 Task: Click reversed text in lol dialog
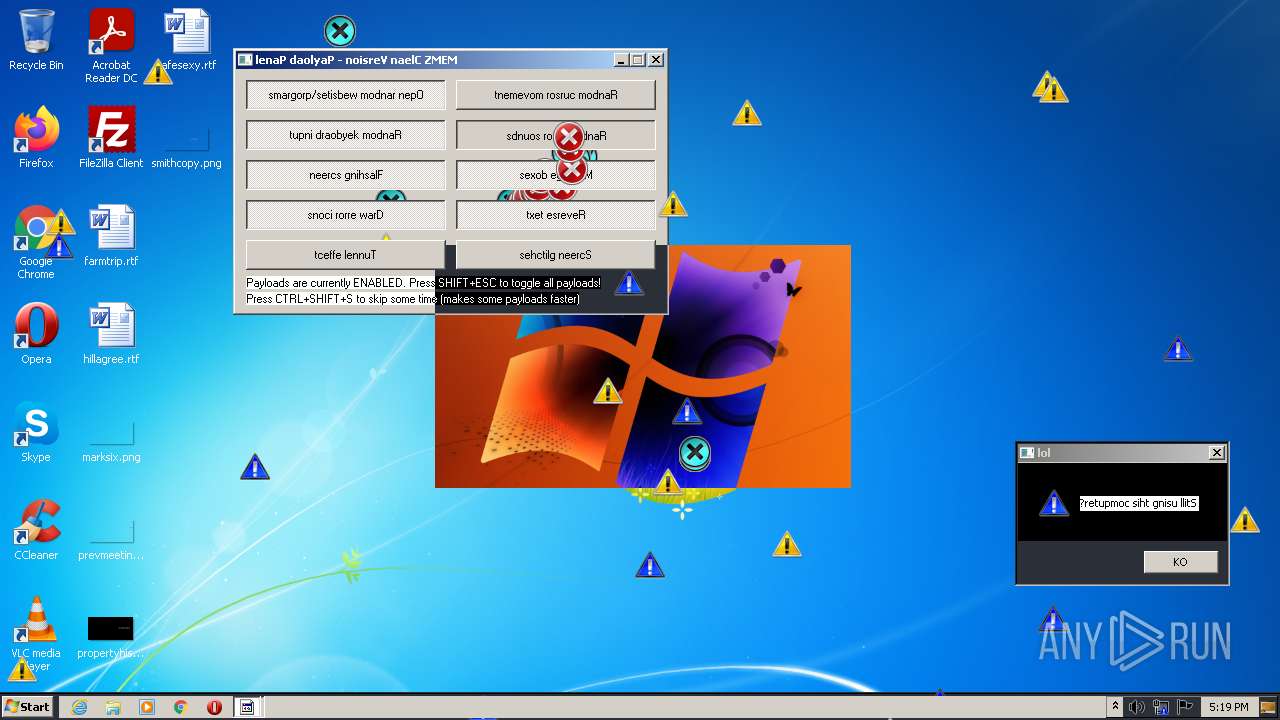pos(1139,503)
